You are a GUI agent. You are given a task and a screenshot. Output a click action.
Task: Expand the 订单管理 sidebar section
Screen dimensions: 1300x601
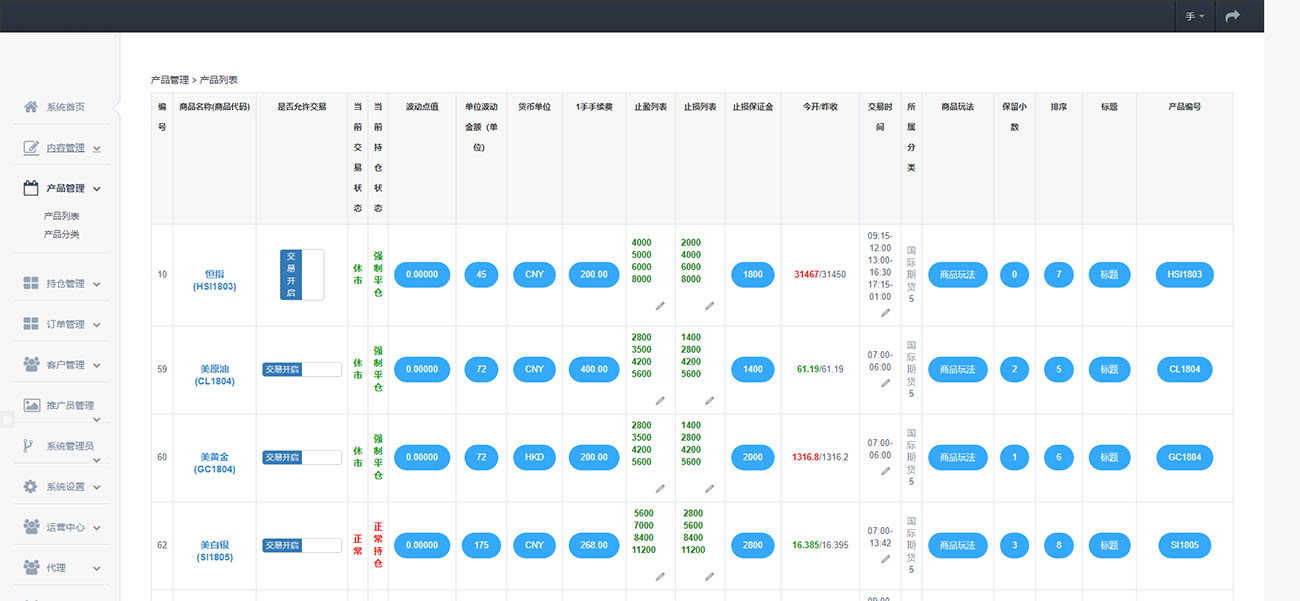click(62, 325)
